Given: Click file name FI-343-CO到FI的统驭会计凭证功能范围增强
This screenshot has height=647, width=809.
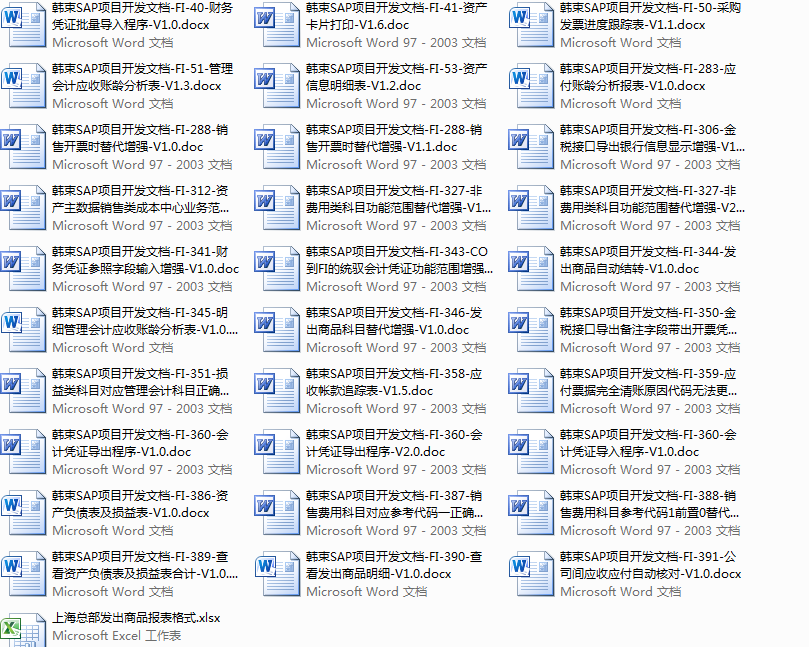Looking at the screenshot, I should pos(399,260).
